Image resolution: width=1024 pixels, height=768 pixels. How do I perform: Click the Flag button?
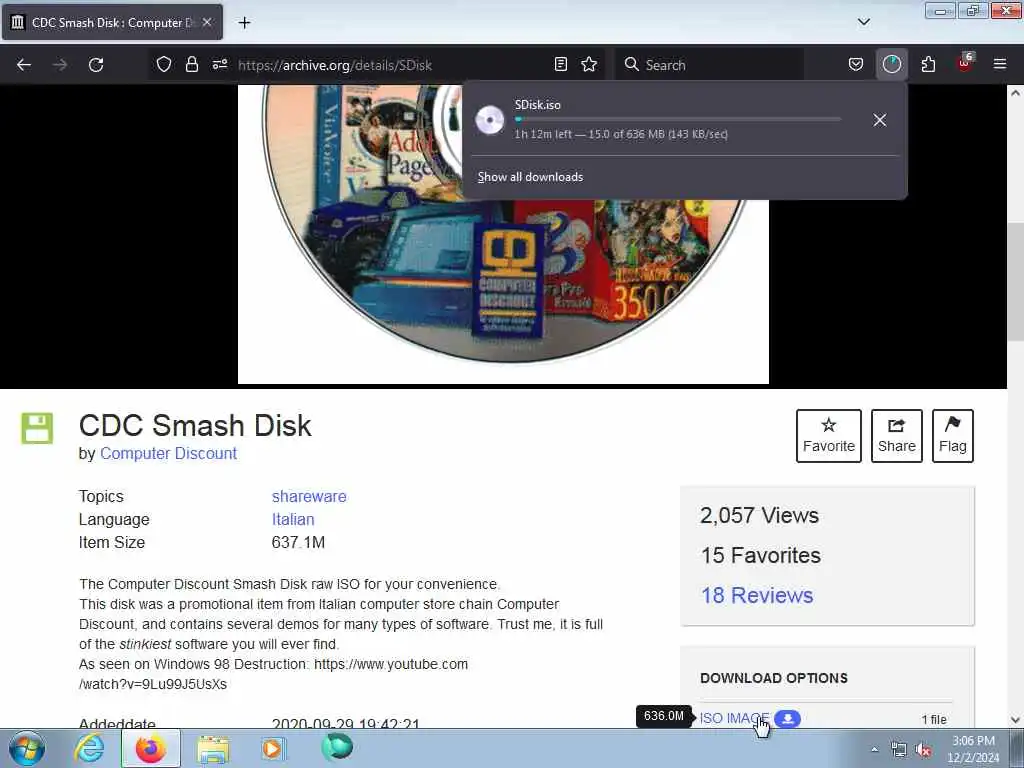coord(953,436)
